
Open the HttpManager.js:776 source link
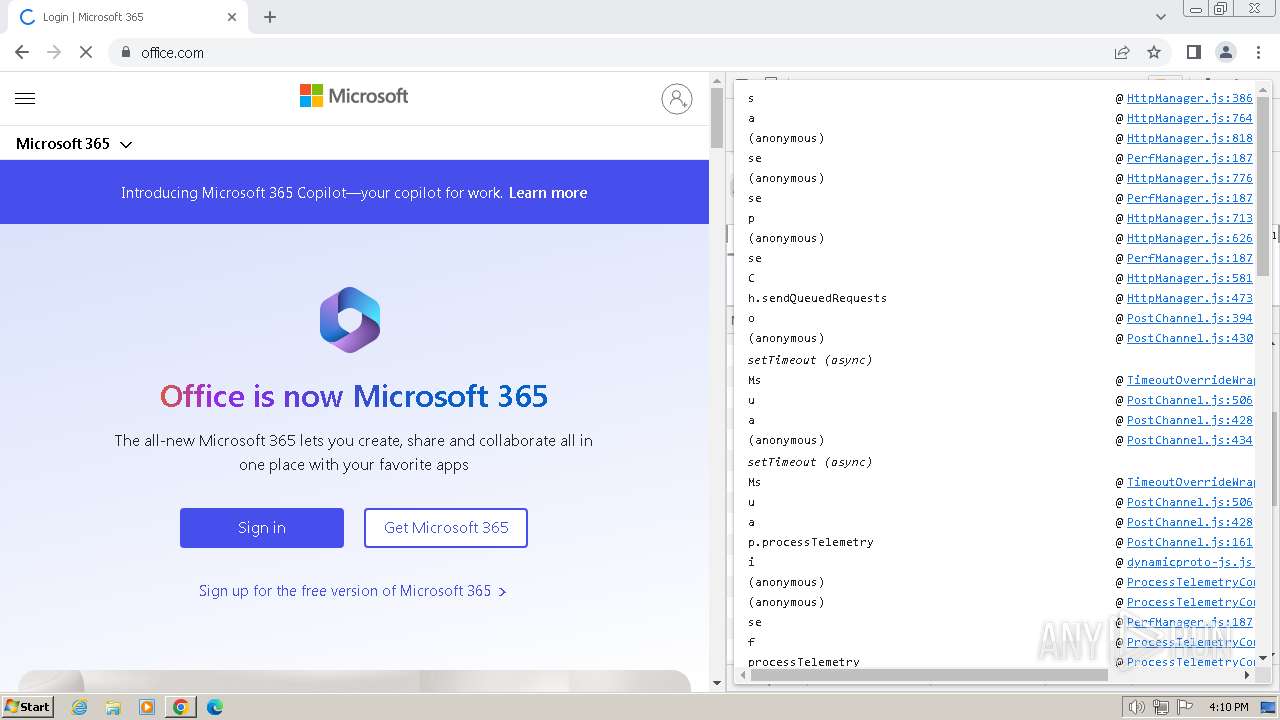point(1189,178)
